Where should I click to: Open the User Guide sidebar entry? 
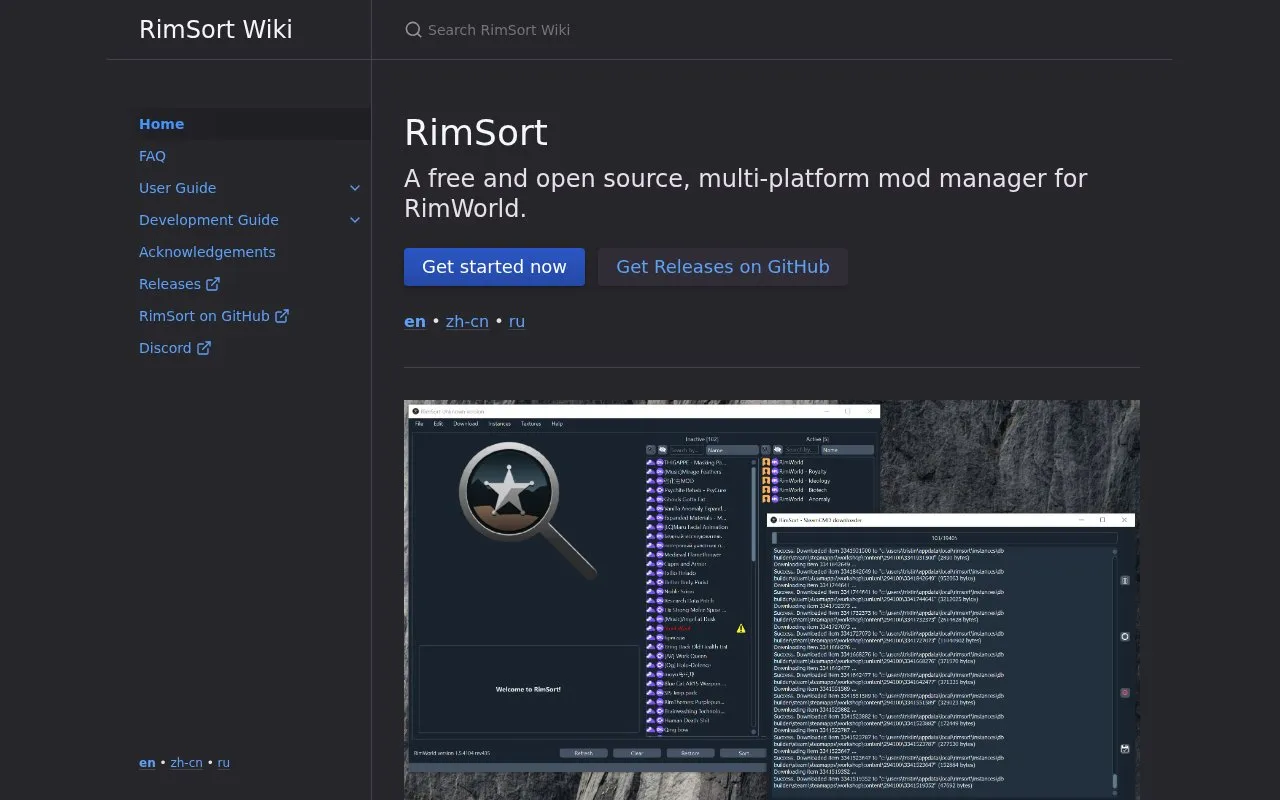(x=177, y=188)
